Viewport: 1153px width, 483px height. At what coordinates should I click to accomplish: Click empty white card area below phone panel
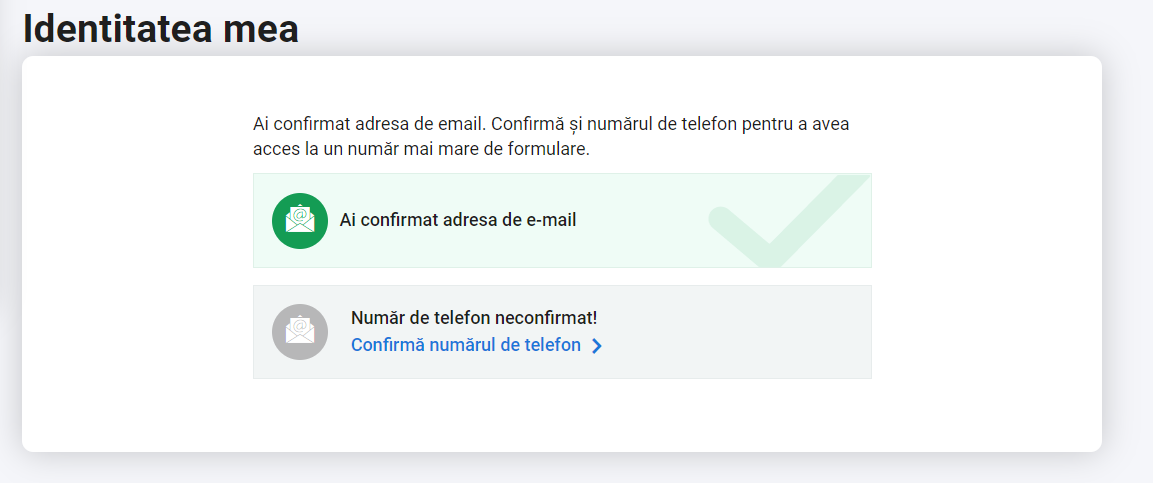562,415
